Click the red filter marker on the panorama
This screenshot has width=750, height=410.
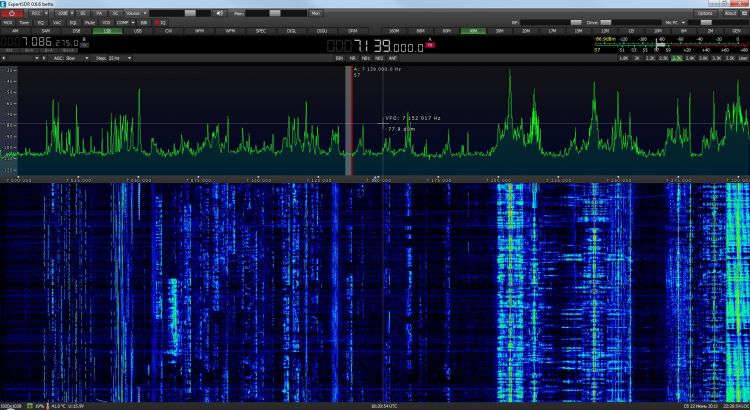pos(352,121)
